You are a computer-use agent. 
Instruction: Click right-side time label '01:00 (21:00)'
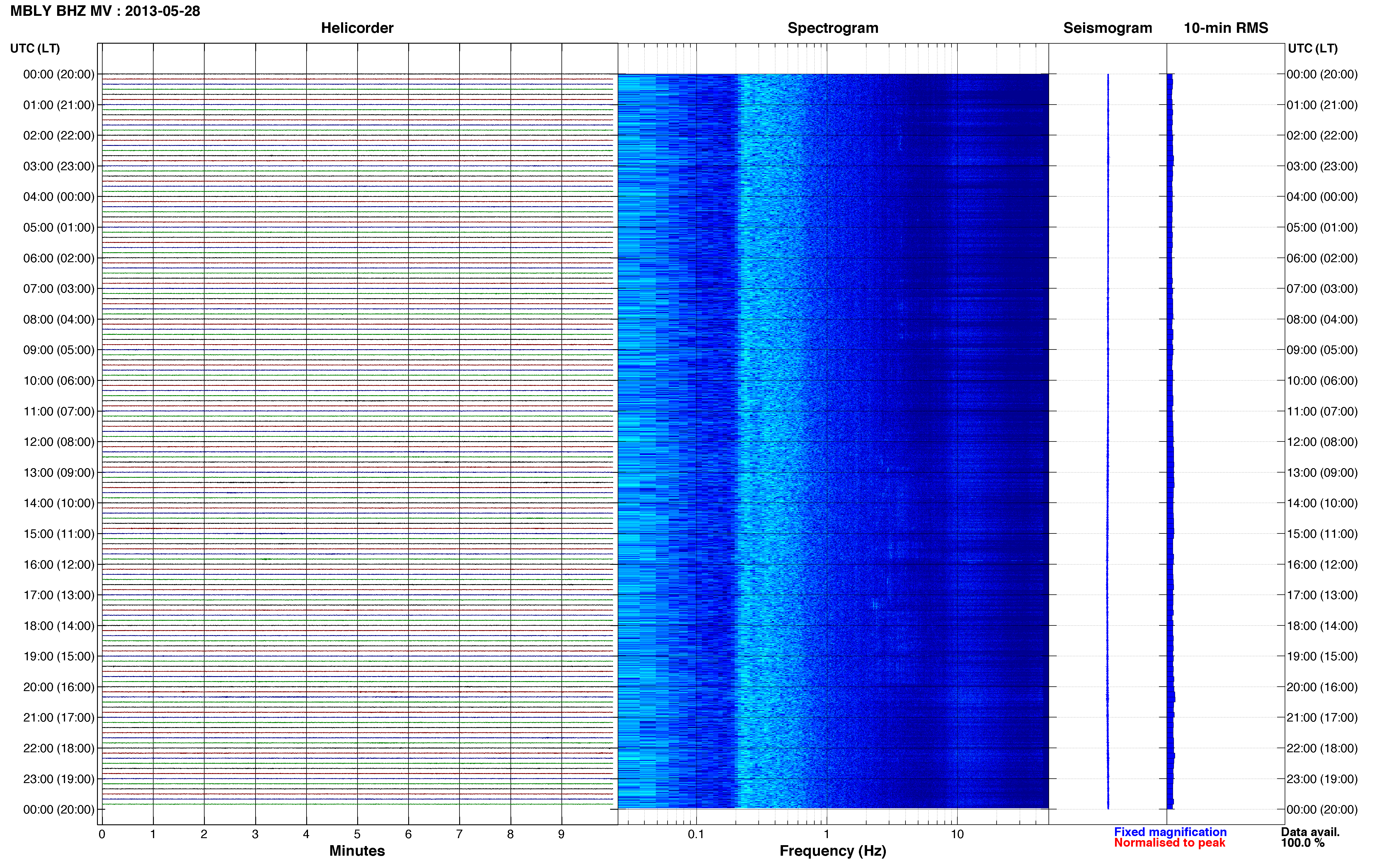click(1322, 105)
